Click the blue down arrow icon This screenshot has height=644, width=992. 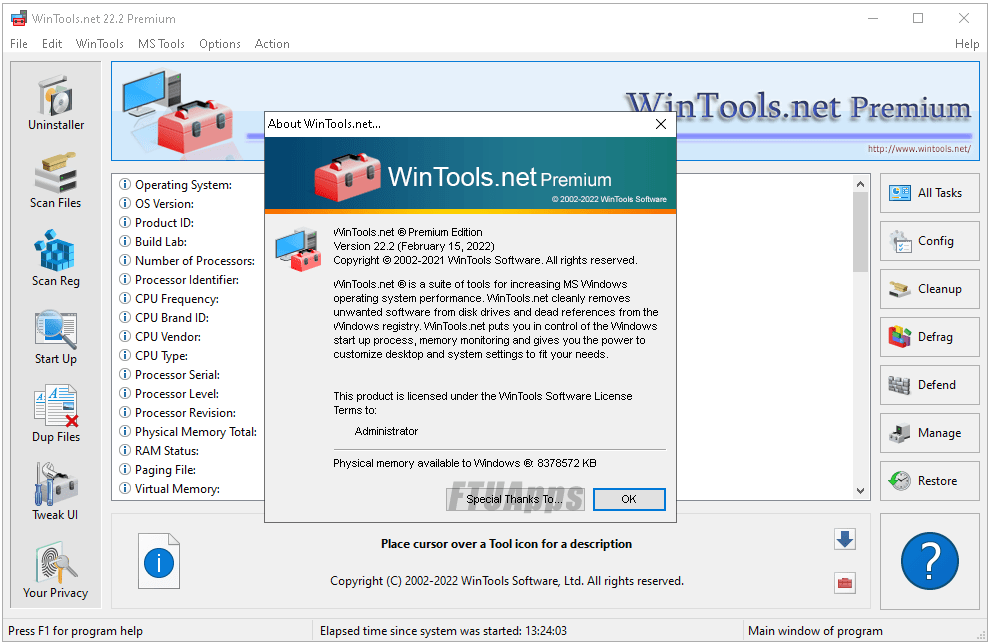[x=845, y=540]
